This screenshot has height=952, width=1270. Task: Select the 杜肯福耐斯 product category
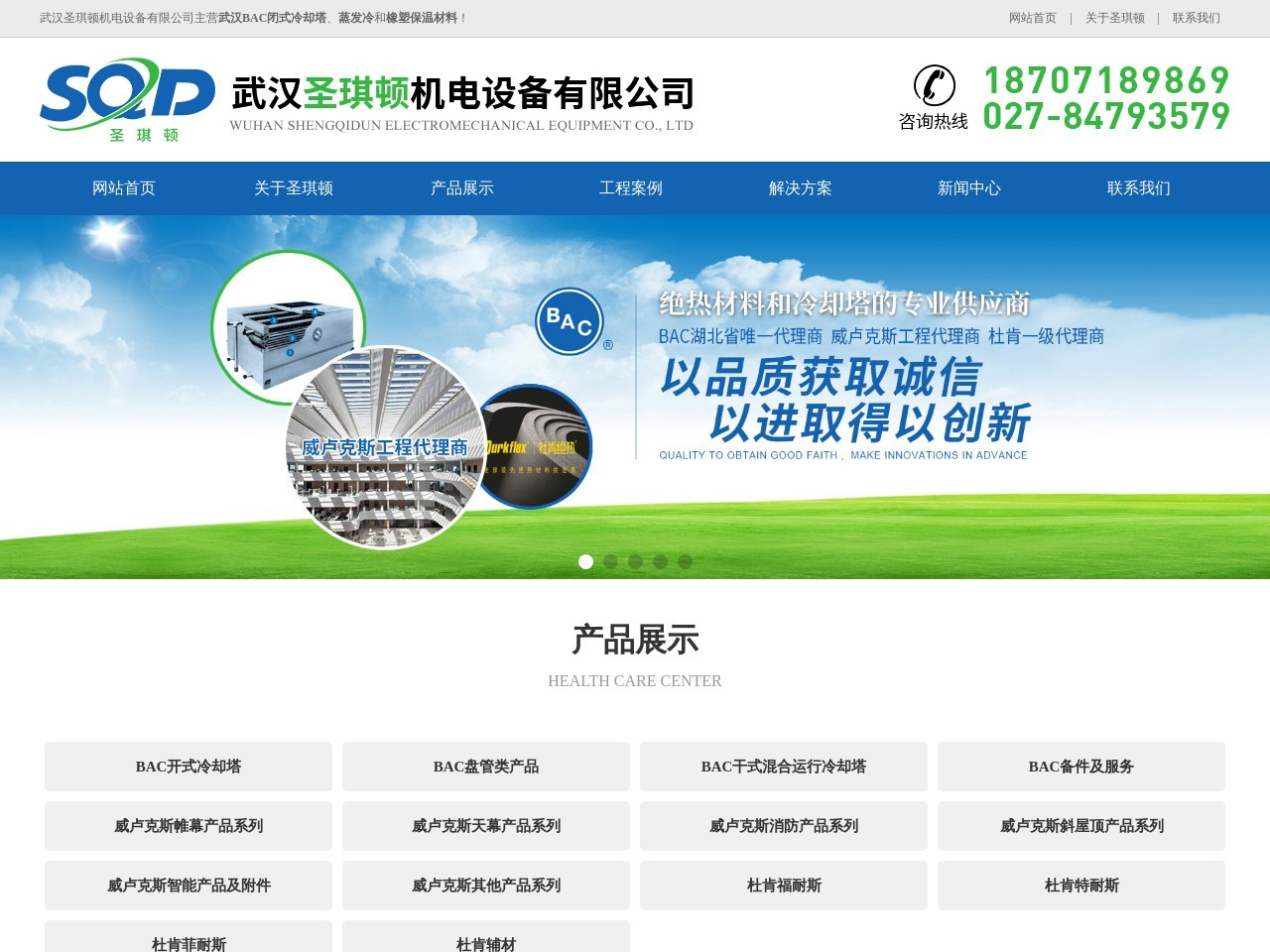tap(784, 886)
